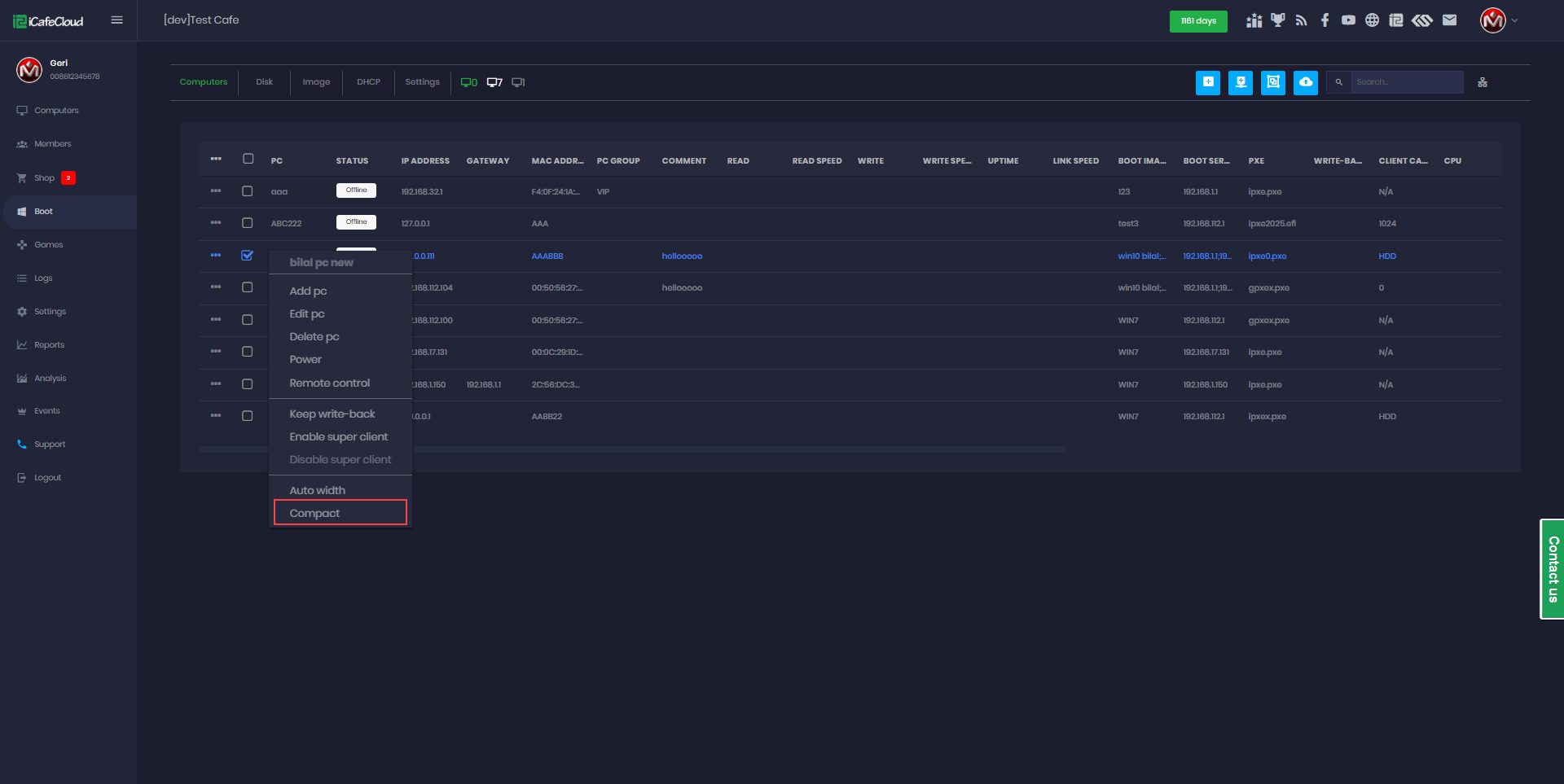Viewport: 1564px width, 784px height.
Task: Click the green 1161 days button
Action: point(1197,21)
